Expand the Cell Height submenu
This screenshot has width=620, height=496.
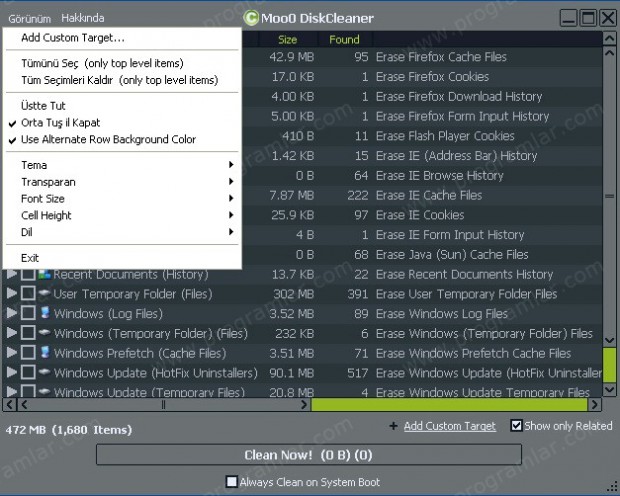click(122, 215)
